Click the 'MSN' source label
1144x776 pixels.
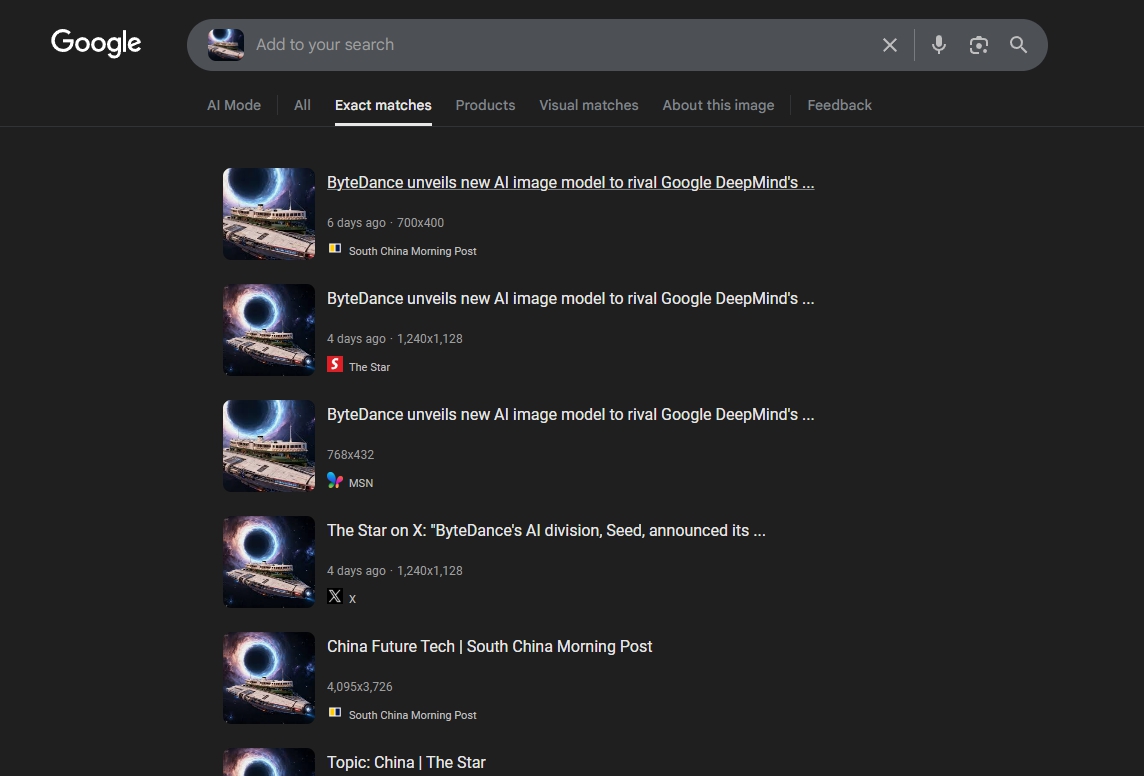coord(360,483)
